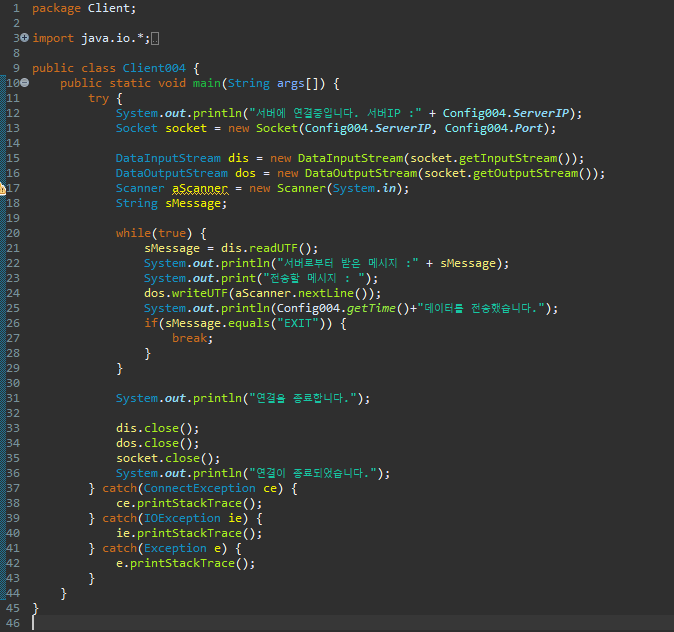Click 'ConnectException' in catch clause

[199, 488]
